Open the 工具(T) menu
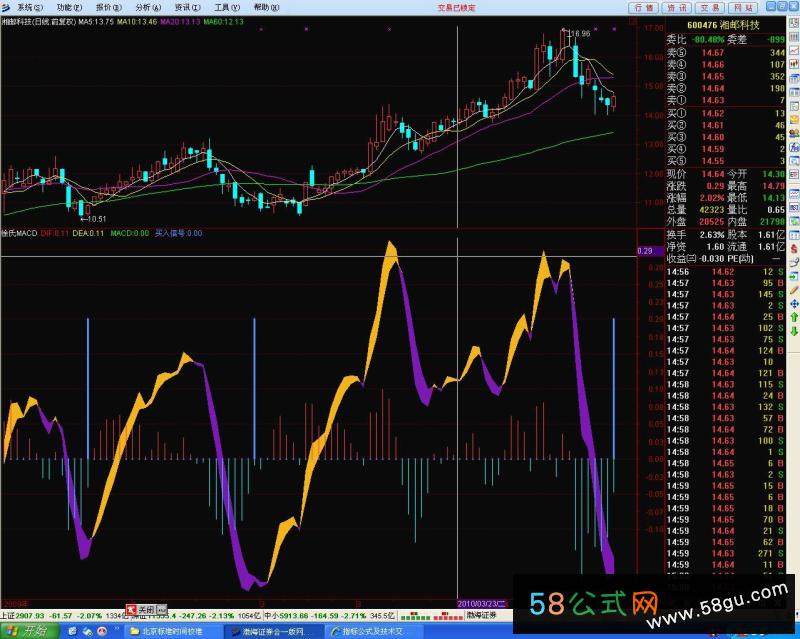Image resolution: width=800 pixels, height=639 pixels. click(x=227, y=8)
